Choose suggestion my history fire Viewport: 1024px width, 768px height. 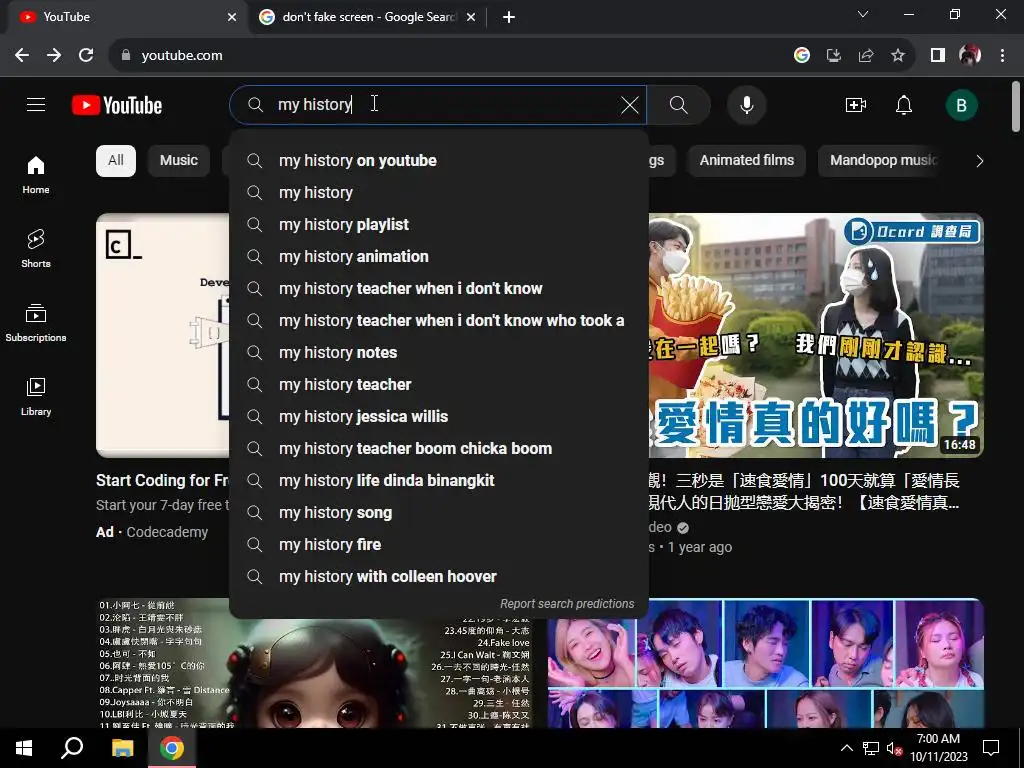tap(438, 545)
